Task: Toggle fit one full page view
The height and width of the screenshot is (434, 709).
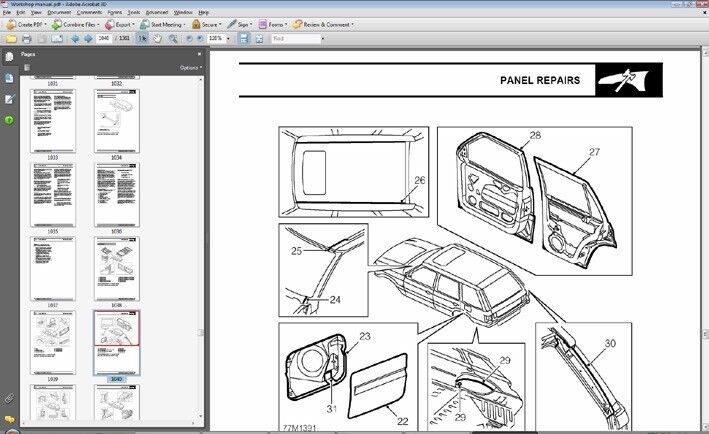Action: (259, 39)
